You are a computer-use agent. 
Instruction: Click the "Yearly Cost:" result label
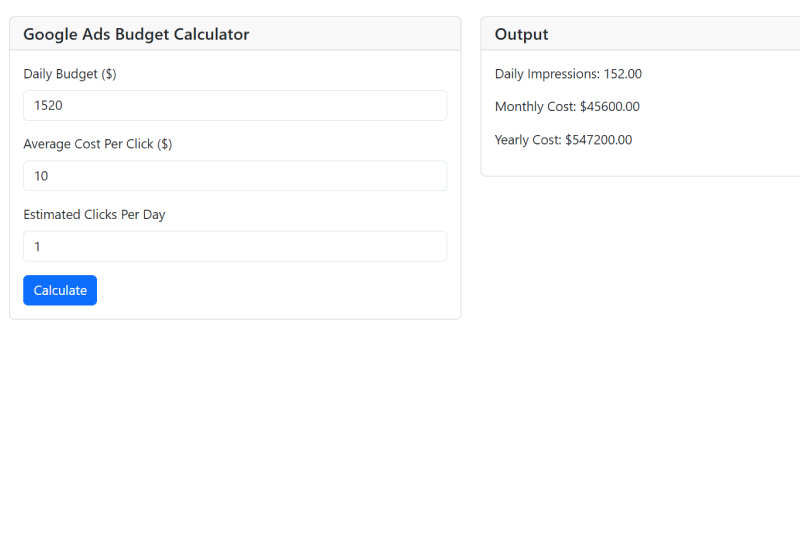[528, 140]
